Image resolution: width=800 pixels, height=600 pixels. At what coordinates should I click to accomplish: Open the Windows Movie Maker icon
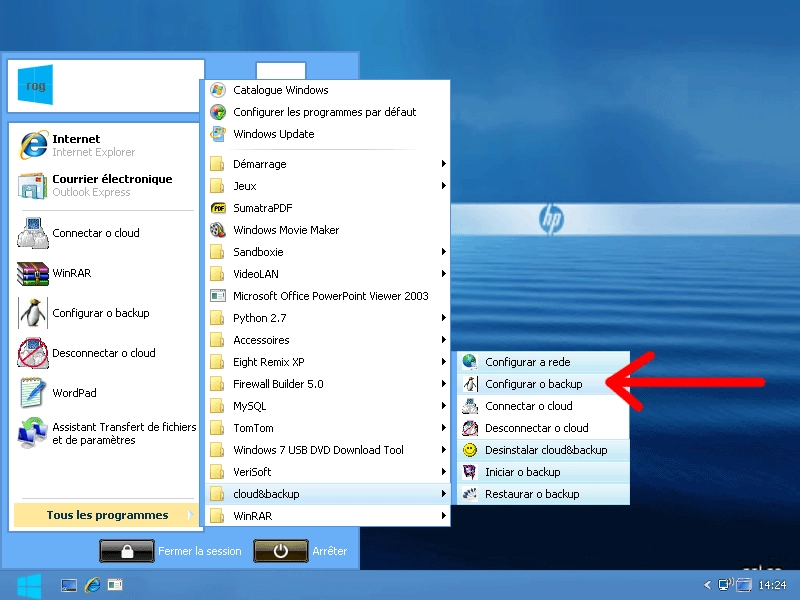click(218, 230)
